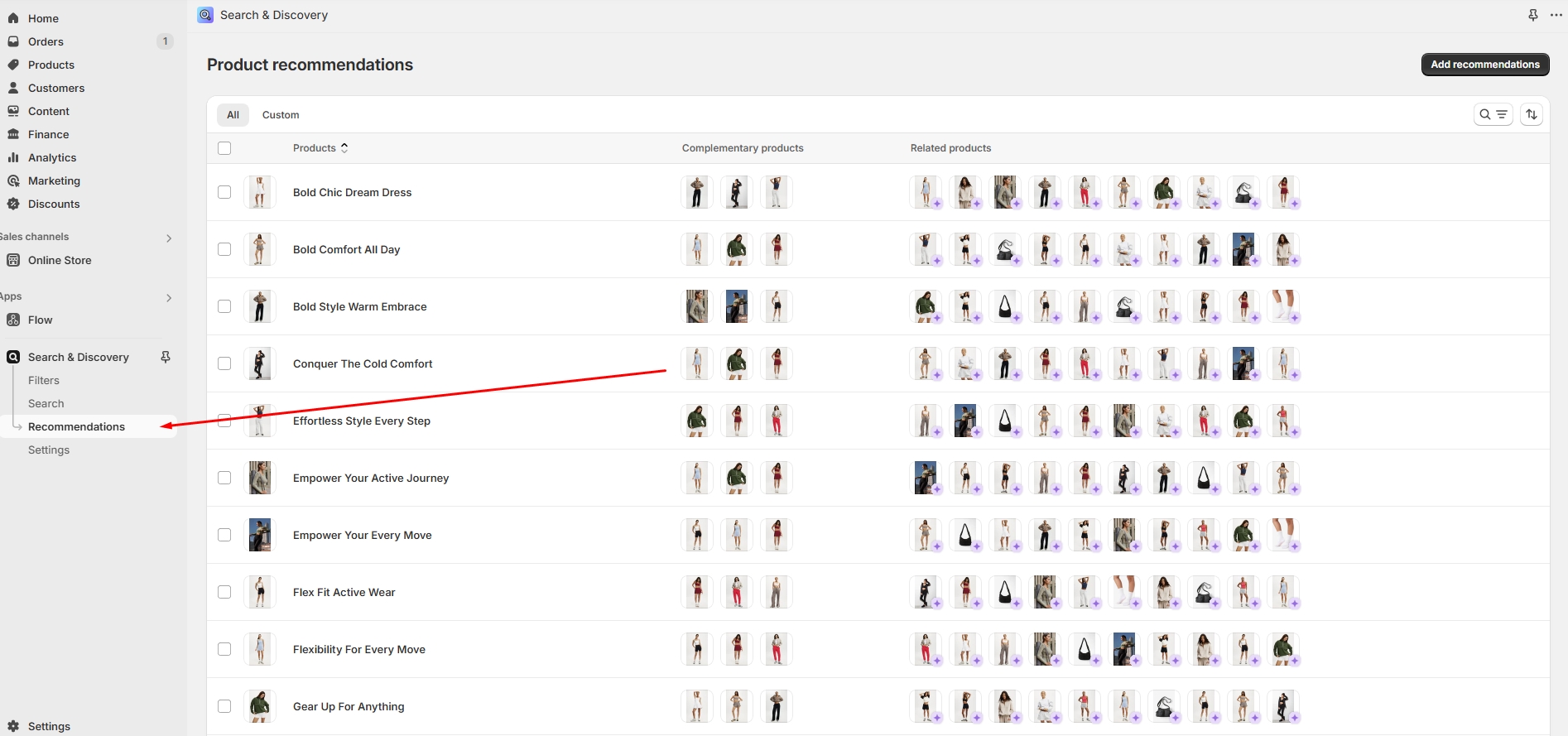Click the Gear Up For Anything thumbnail
The width and height of the screenshot is (1568, 736).
[x=260, y=706]
